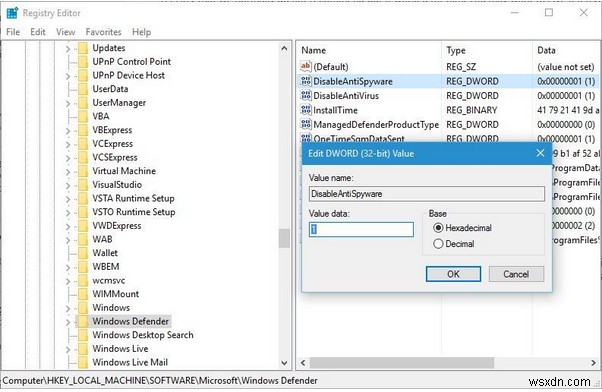Select the ManagedDefenderProductType value name
This screenshot has width=602, height=392.
pyautogui.click(x=376, y=125)
